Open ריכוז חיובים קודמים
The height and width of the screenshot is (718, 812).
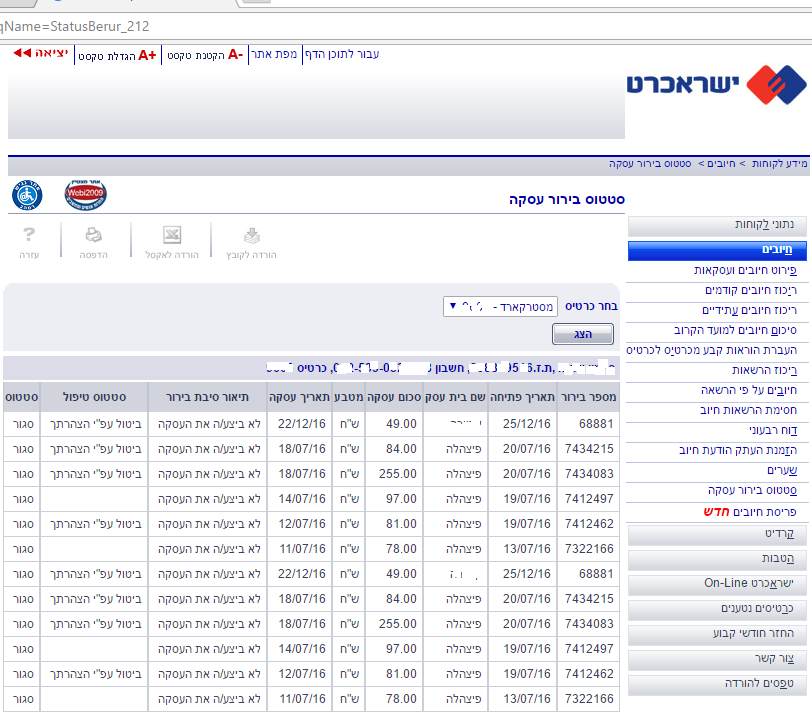coord(750,290)
